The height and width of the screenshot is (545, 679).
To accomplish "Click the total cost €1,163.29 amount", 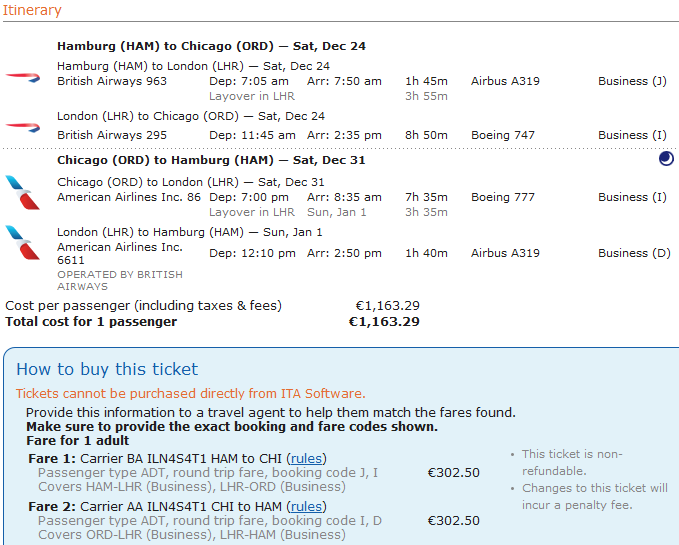I will (x=383, y=322).
